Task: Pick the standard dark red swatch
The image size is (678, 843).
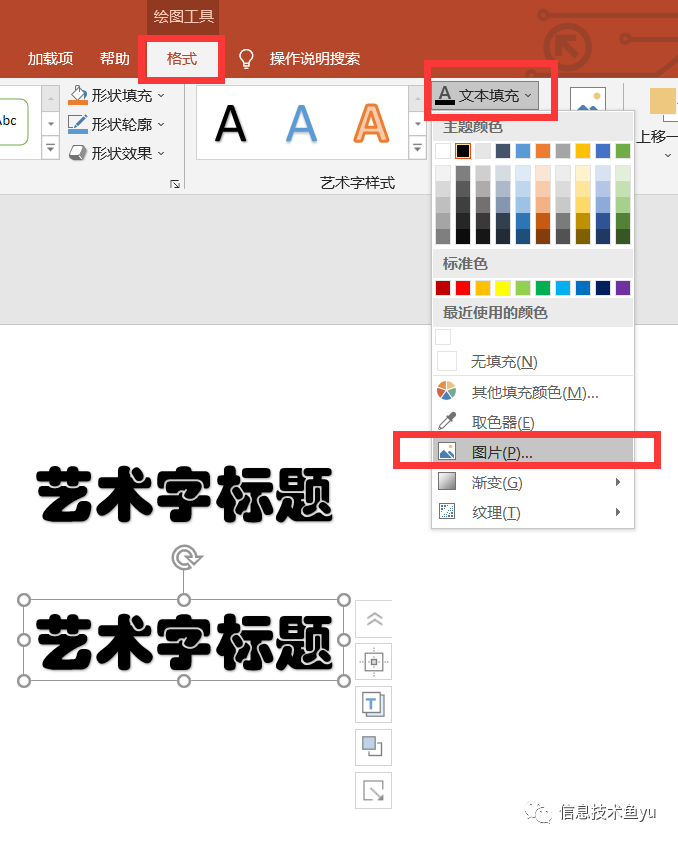Action: [x=443, y=288]
